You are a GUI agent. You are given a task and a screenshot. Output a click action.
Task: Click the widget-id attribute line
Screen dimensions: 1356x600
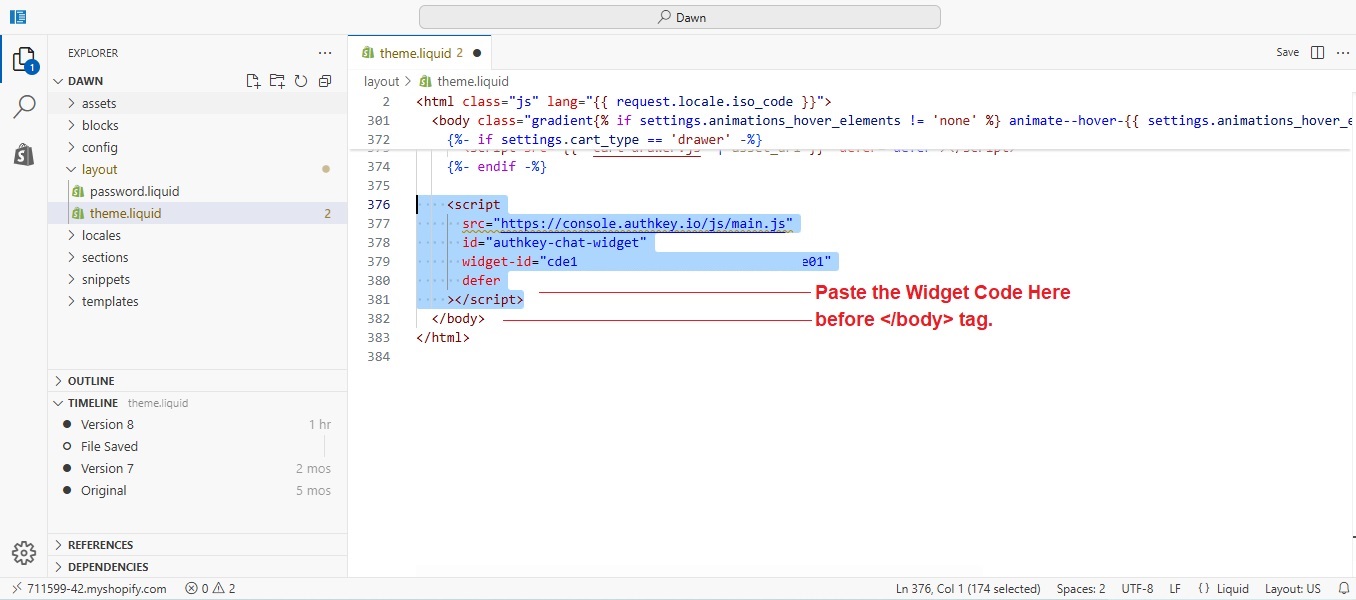pos(647,261)
